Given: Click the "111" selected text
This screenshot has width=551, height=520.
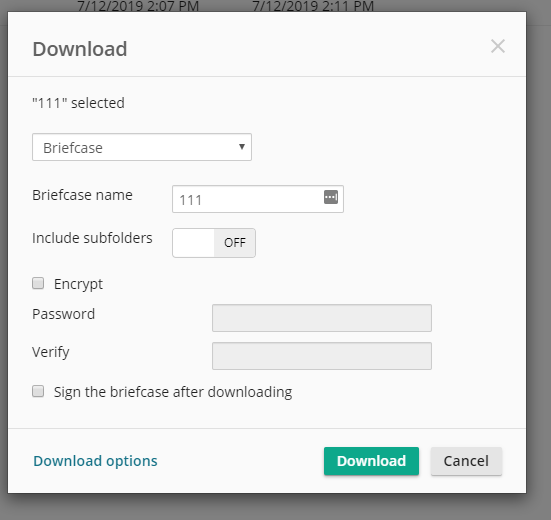Looking at the screenshot, I should 78,103.
